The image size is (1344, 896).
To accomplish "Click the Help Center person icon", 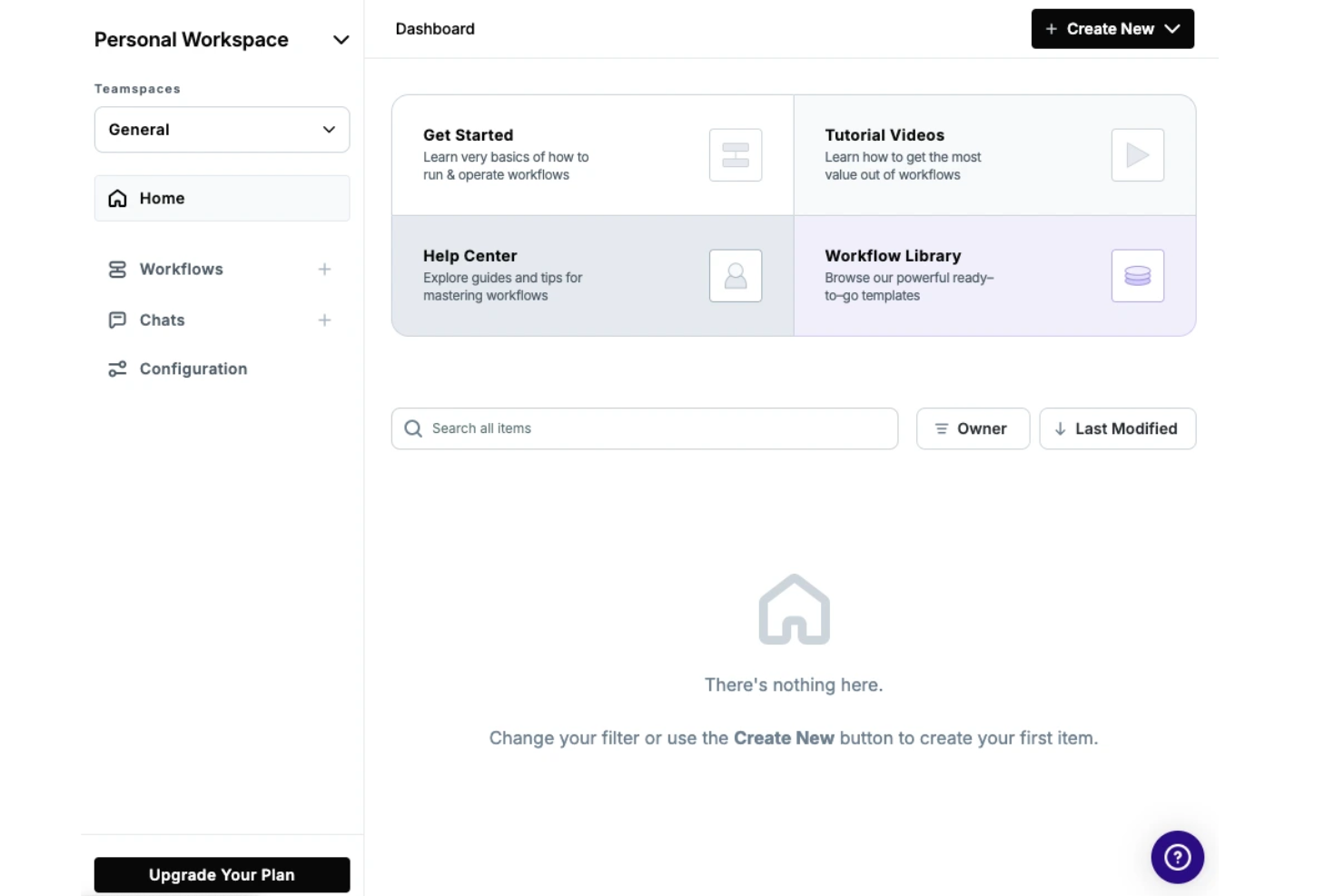I will click(735, 276).
